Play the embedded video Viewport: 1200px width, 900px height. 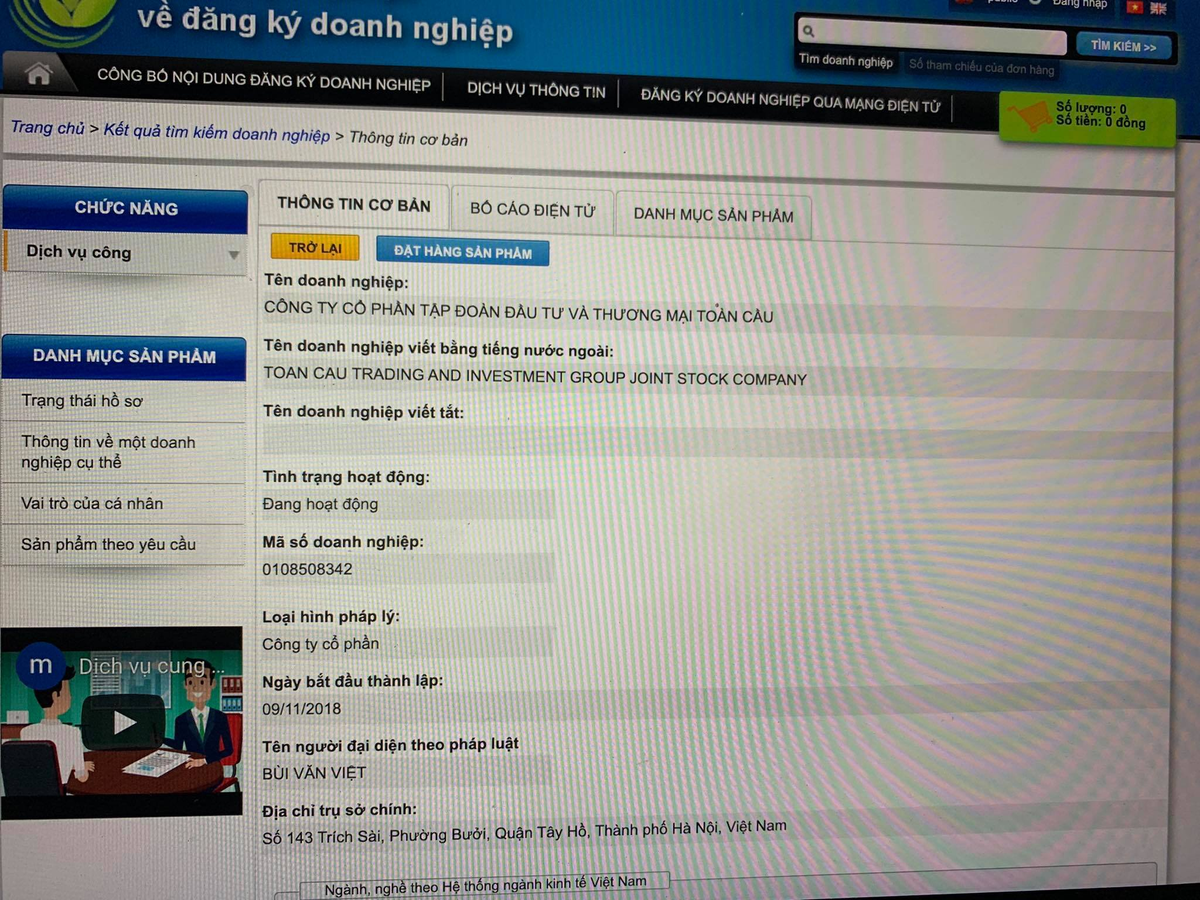pos(124,721)
